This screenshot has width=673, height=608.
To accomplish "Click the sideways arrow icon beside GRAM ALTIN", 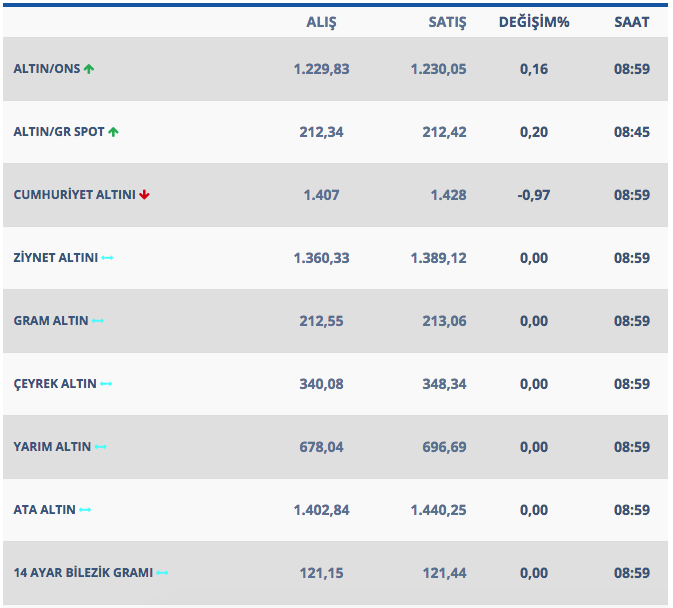I will click(97, 321).
